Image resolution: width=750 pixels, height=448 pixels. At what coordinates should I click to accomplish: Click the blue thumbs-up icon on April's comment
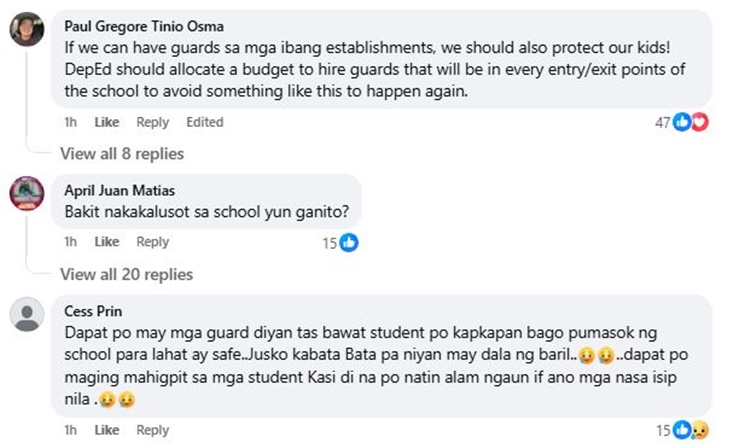pyautogui.click(x=349, y=243)
